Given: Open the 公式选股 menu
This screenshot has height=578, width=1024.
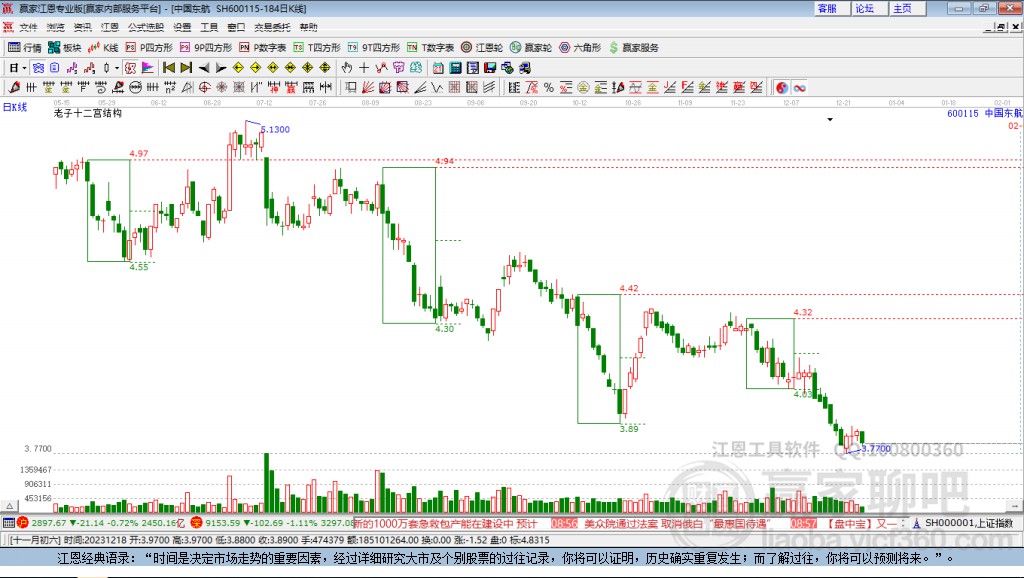Looking at the screenshot, I should (x=146, y=27).
